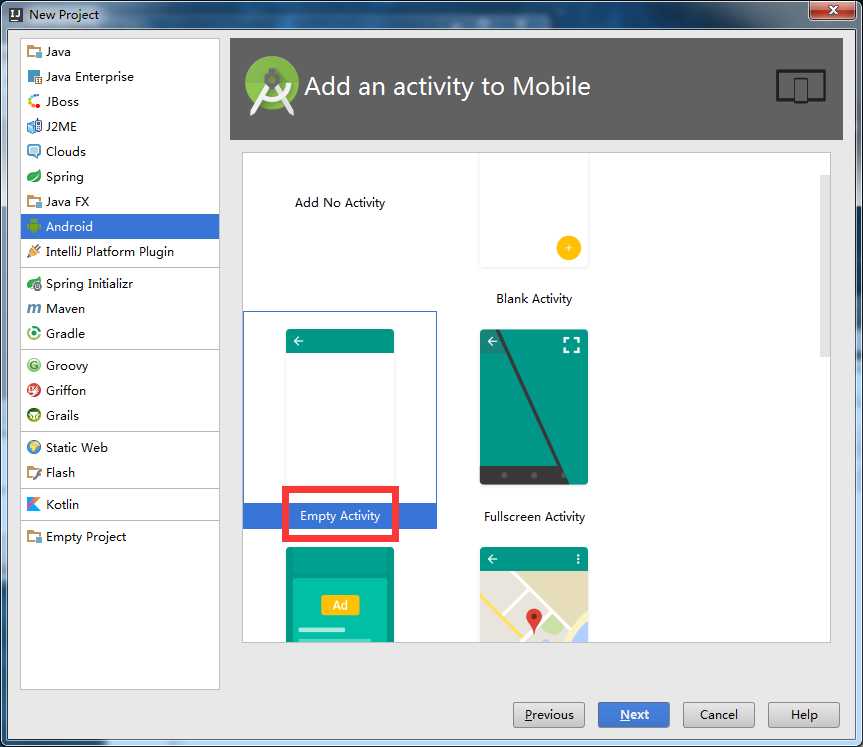This screenshot has width=863, height=747.
Task: Cancel the New Project wizard
Action: point(718,715)
